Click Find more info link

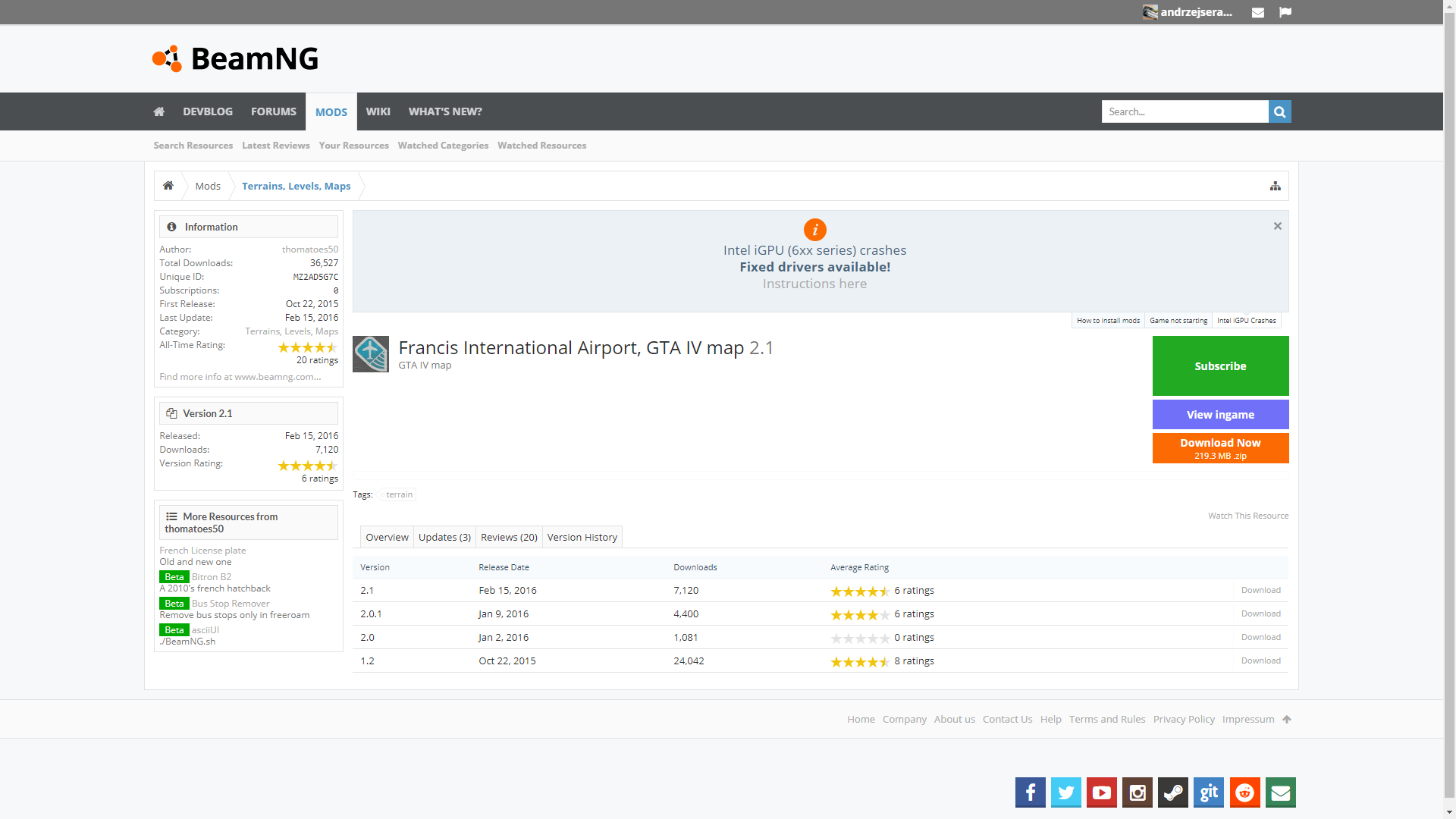click(240, 377)
